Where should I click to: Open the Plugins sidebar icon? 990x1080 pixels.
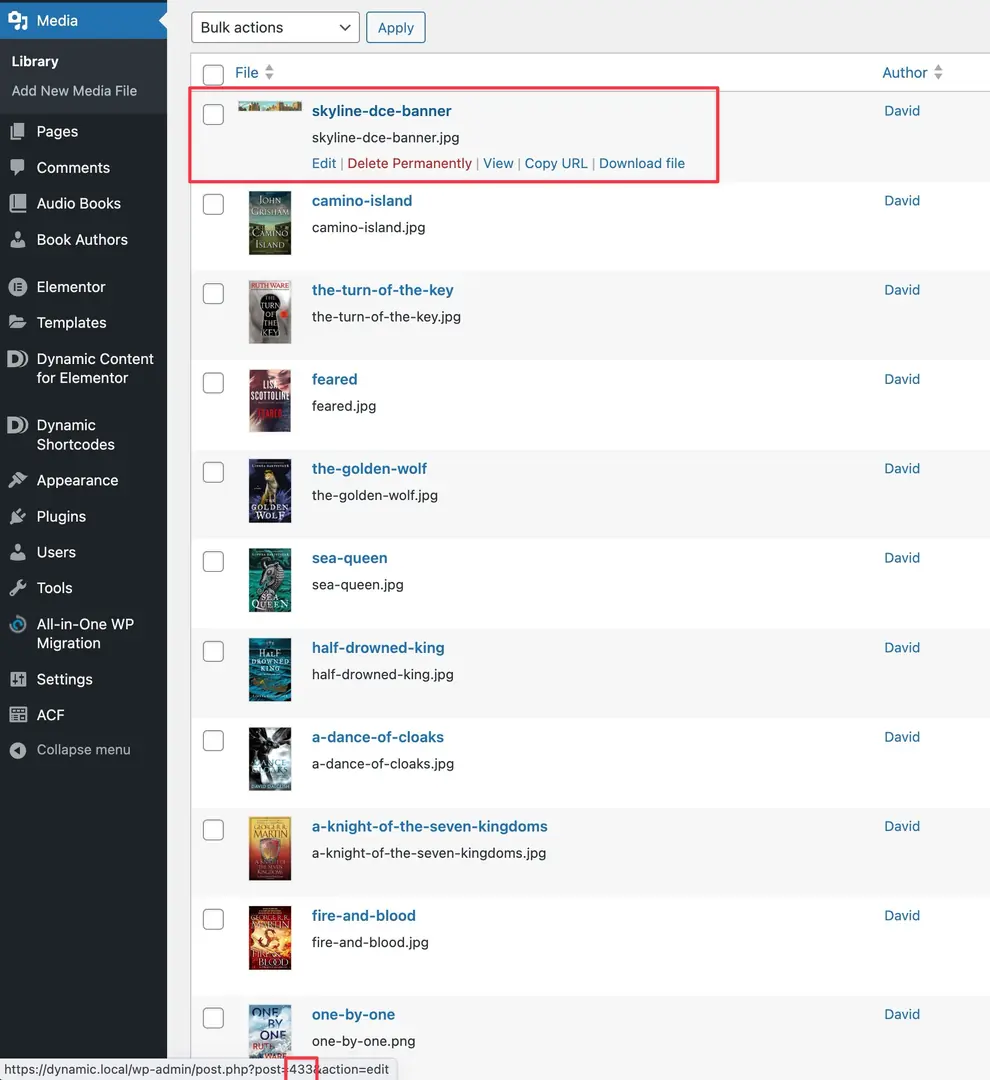pos(18,516)
